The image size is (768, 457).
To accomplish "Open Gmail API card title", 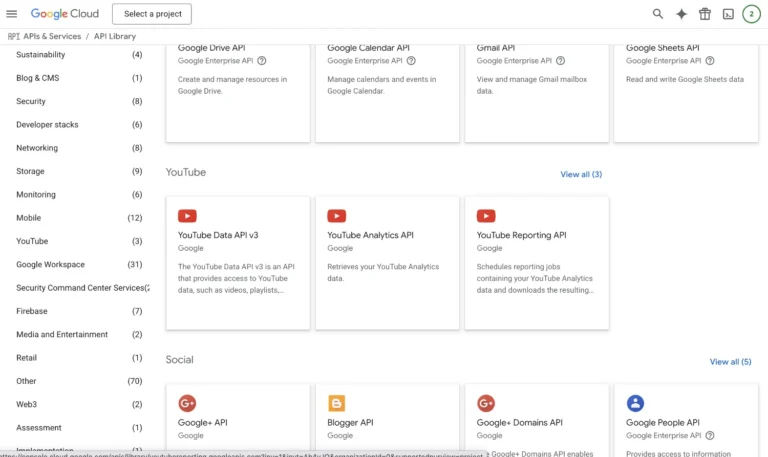I will tap(496, 48).
